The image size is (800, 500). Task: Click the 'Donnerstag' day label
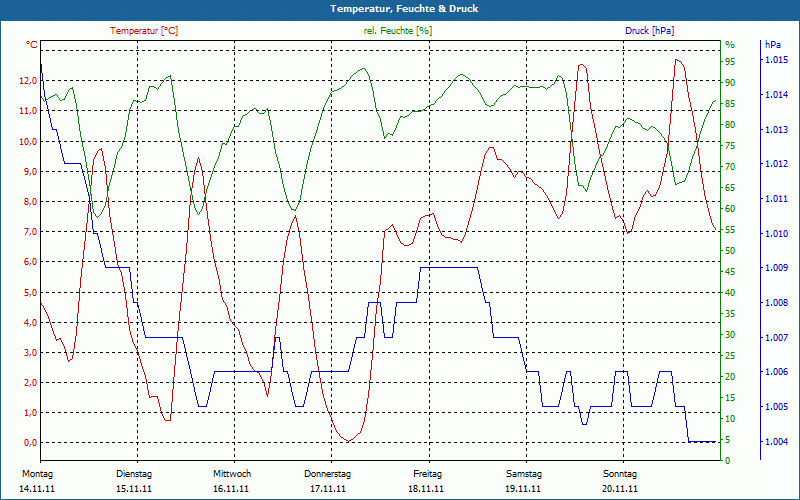click(x=328, y=473)
